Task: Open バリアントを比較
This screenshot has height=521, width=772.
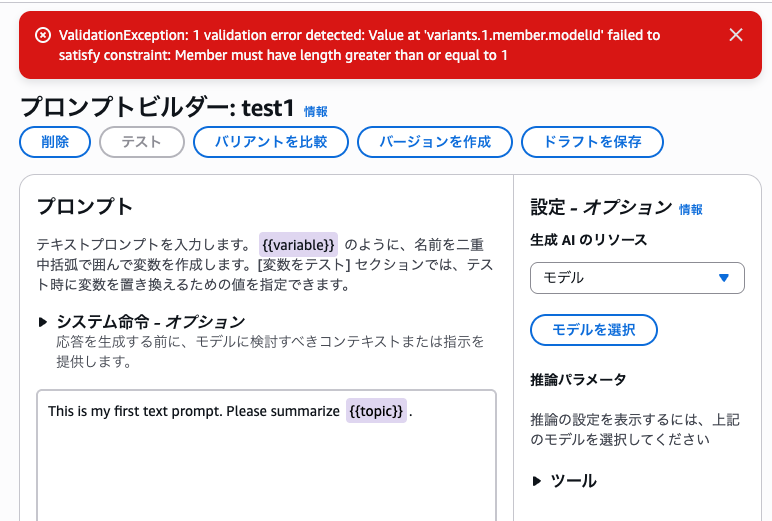Action: [x=271, y=142]
